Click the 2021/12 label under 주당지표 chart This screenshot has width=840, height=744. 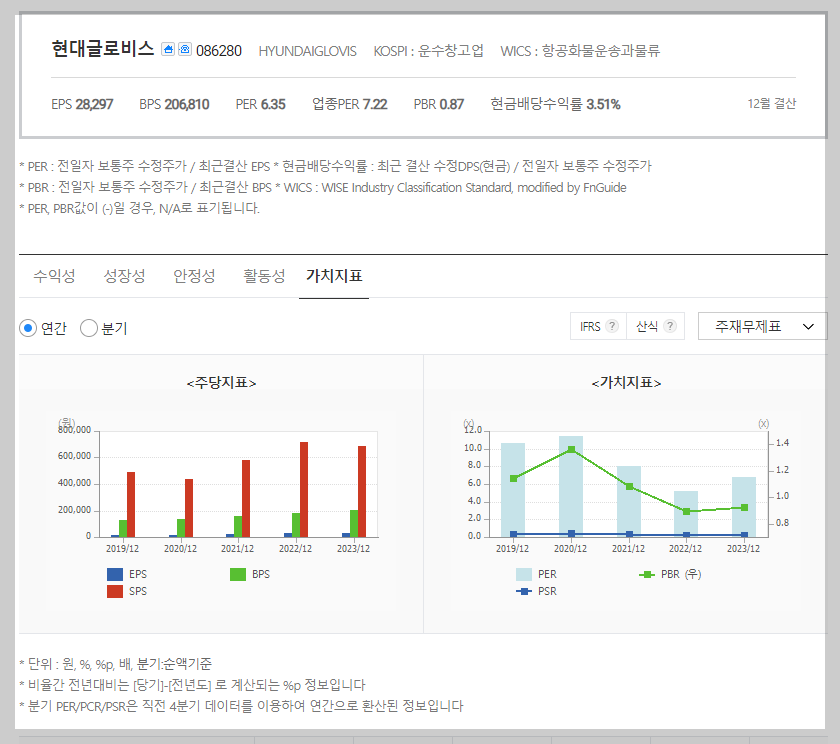pos(237,548)
